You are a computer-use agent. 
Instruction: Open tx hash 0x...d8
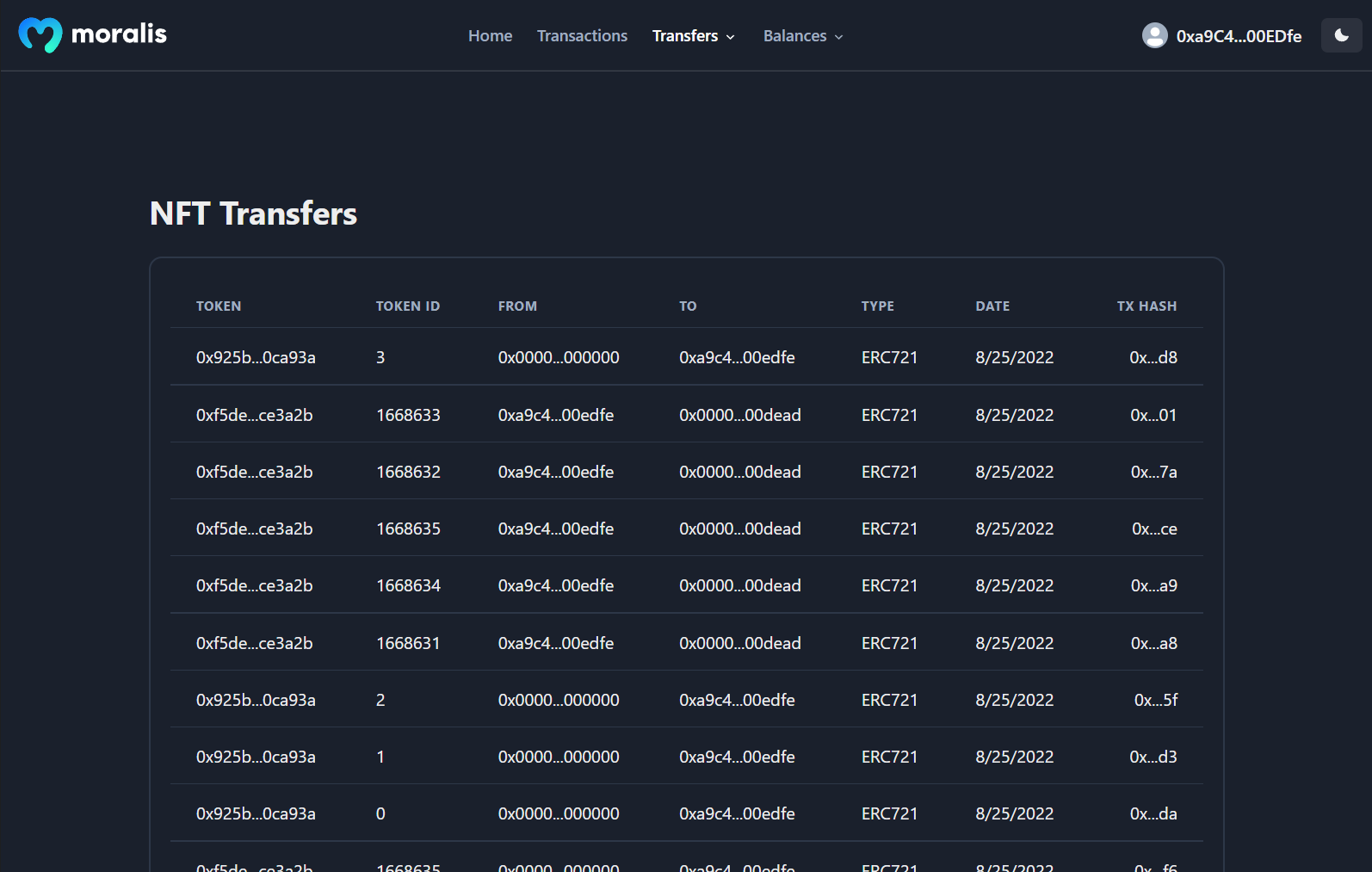click(x=1153, y=357)
